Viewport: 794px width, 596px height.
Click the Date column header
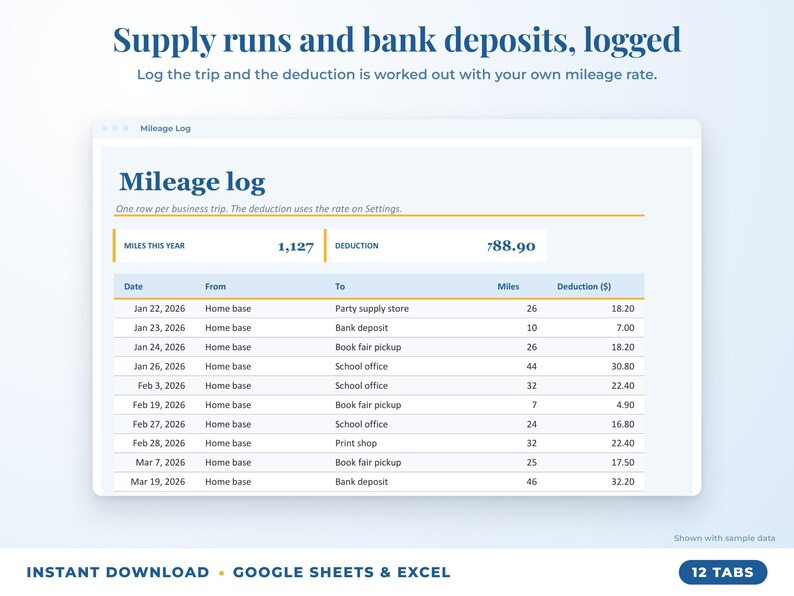(x=133, y=287)
